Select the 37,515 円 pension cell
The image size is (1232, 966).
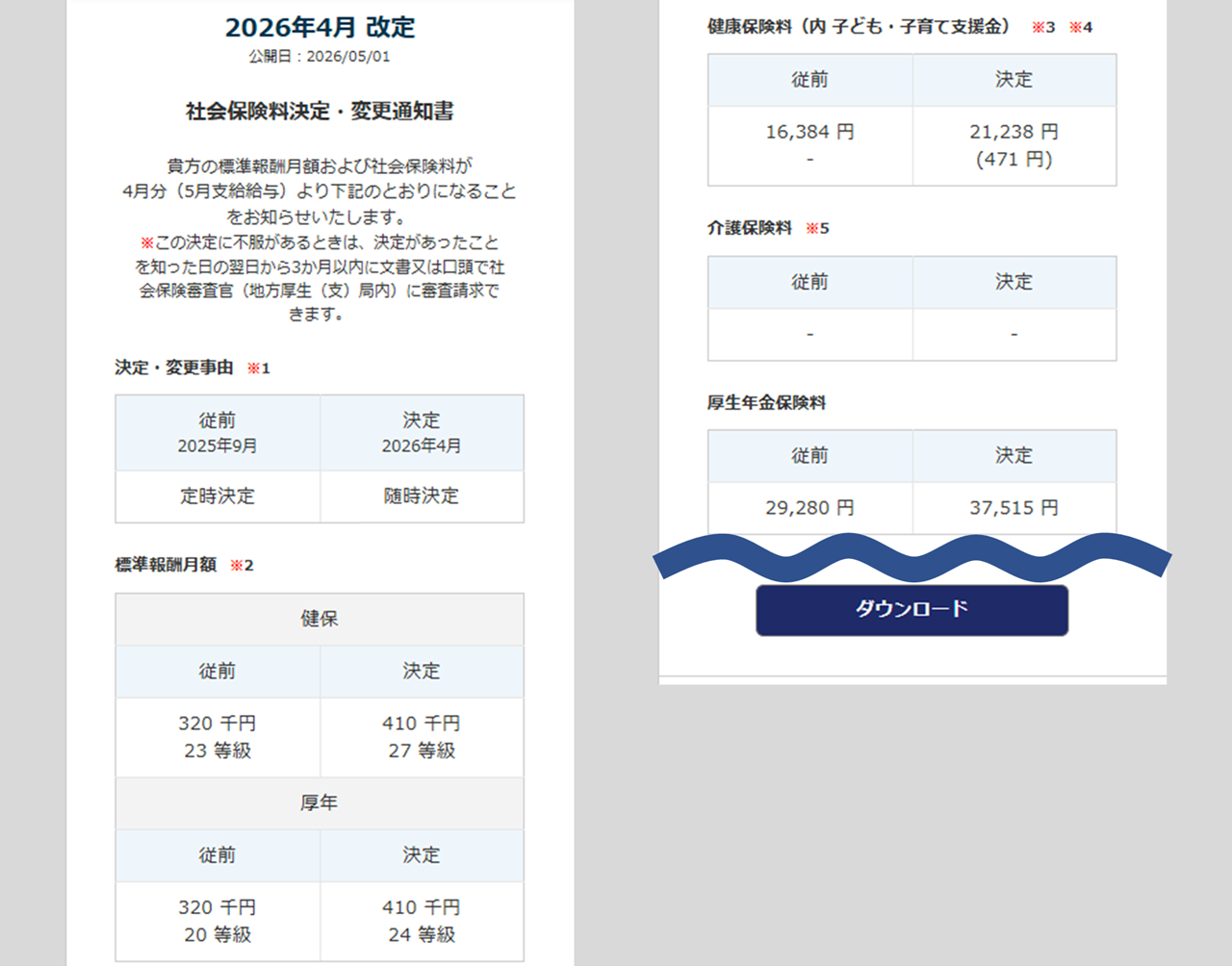point(1014,508)
